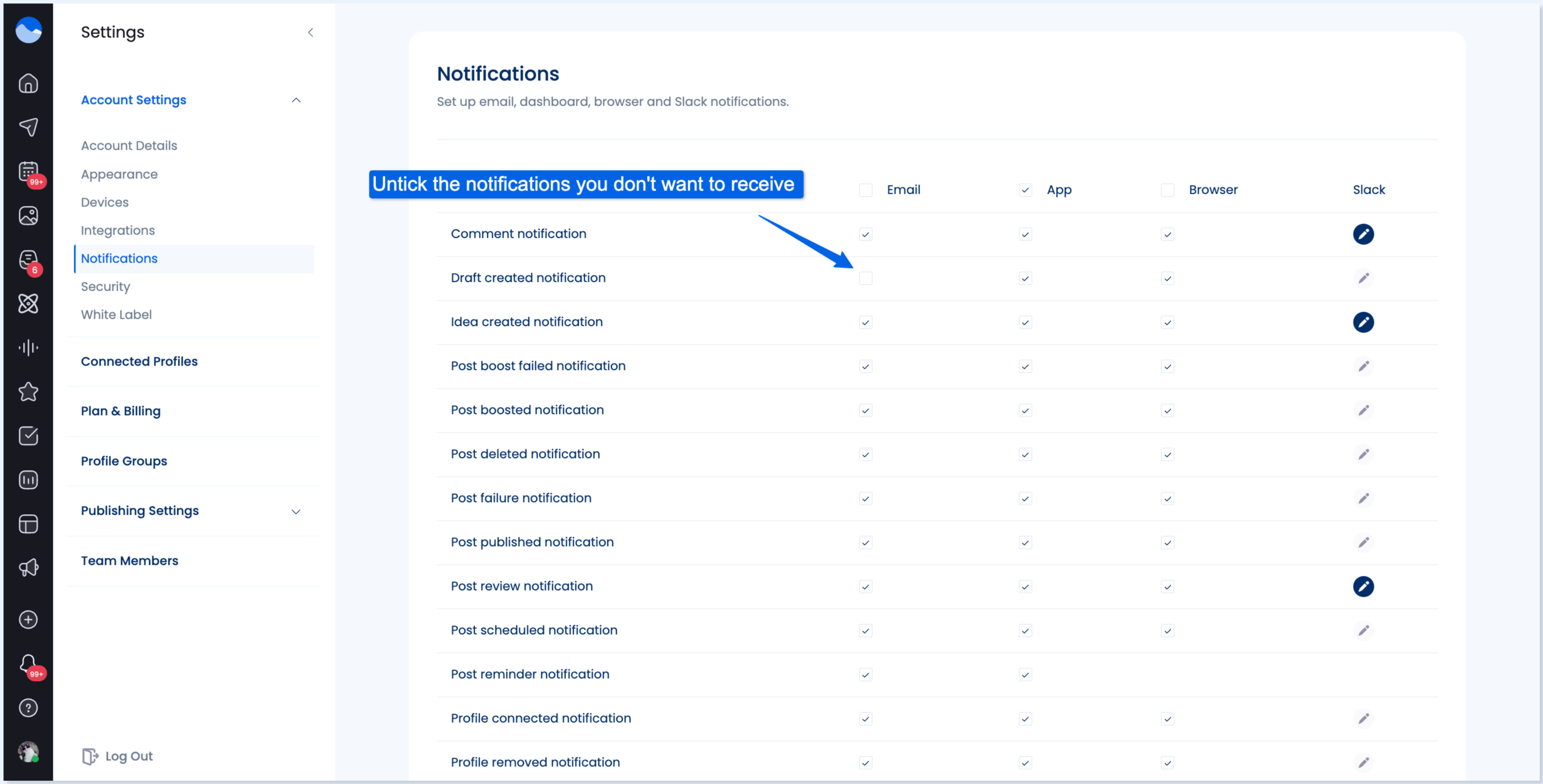Open Account Details settings

[x=129, y=145]
